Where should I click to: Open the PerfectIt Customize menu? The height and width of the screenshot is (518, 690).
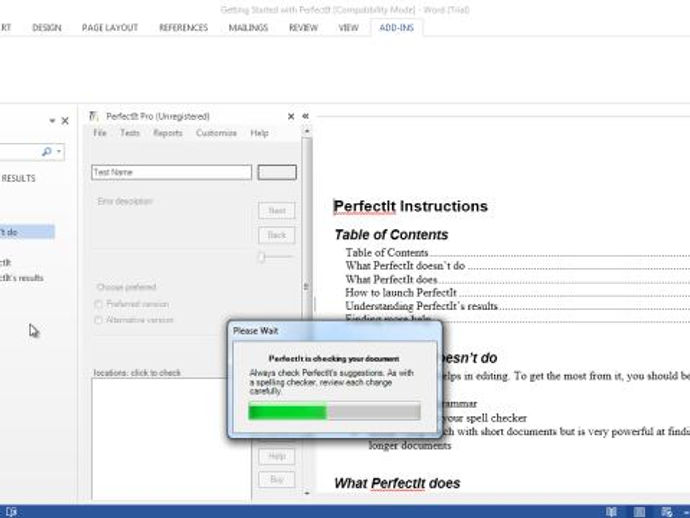pyautogui.click(x=216, y=133)
